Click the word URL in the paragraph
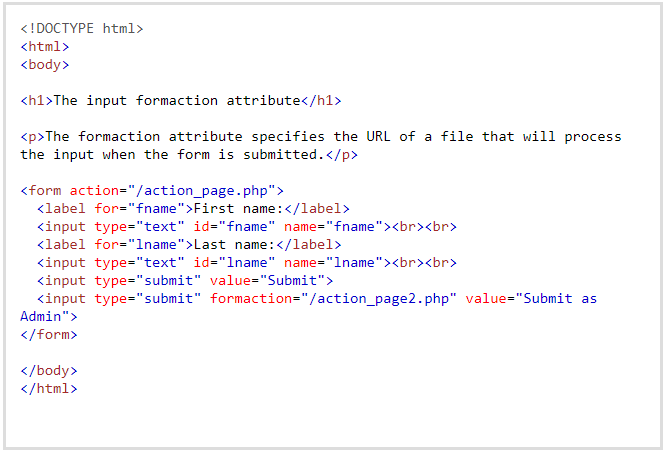 (378, 136)
